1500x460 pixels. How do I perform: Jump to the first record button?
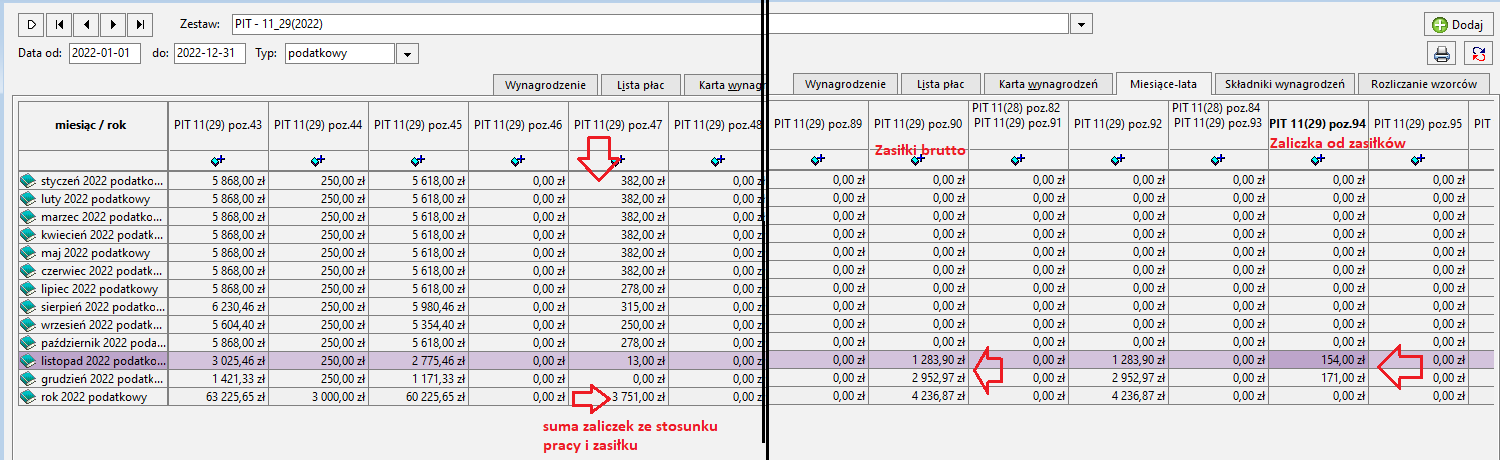coord(59,23)
